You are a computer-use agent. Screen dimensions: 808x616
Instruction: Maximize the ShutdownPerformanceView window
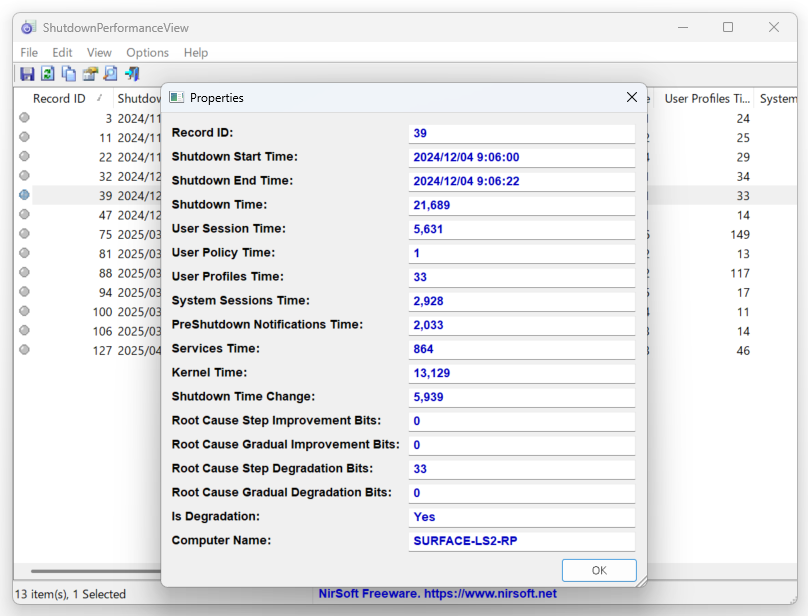click(728, 27)
